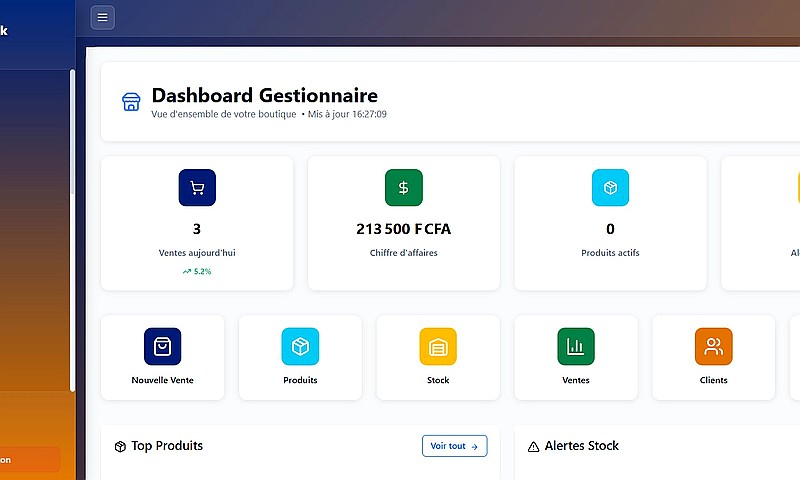The height and width of the screenshot is (480, 800).
Task: Click the green dollar icon for Chiffre d'affaires
Action: 403,188
